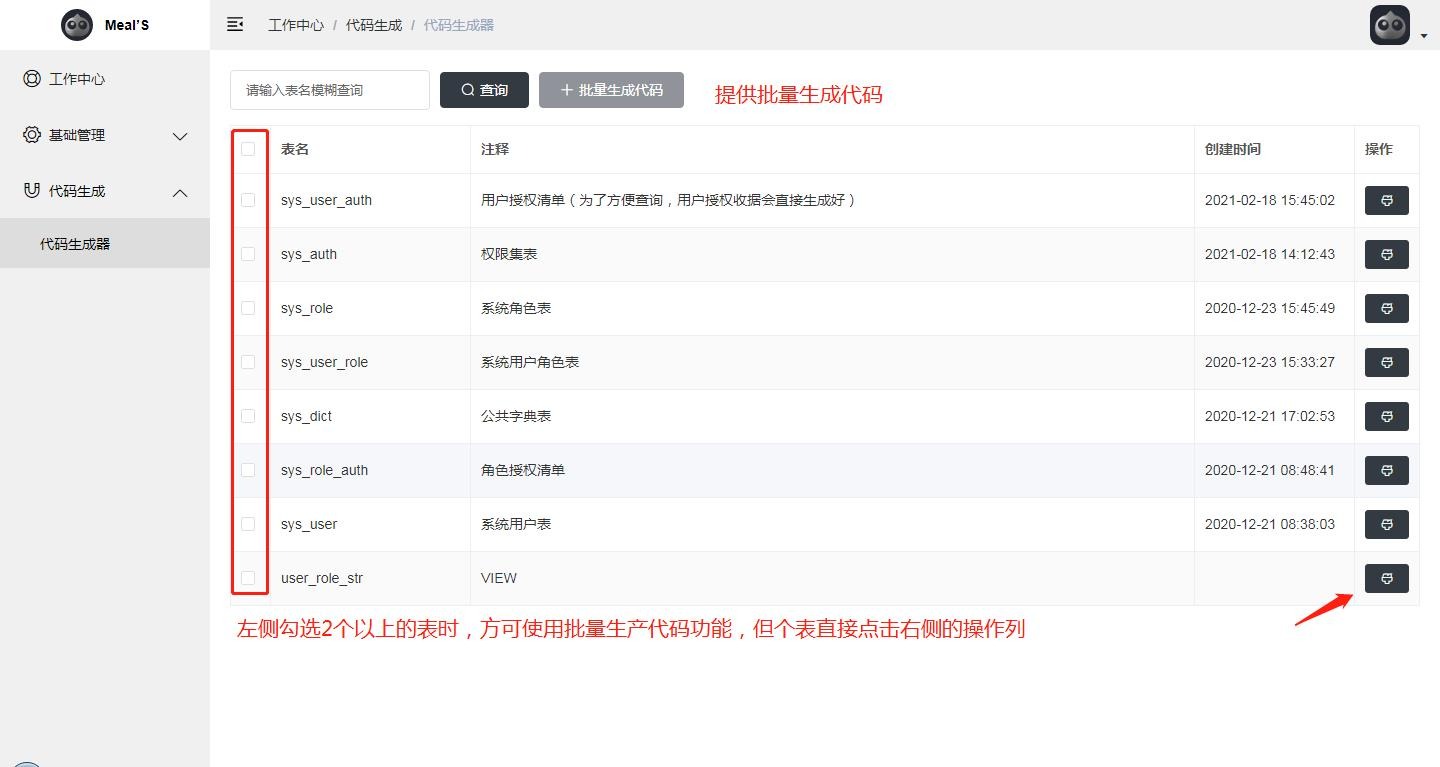Check the sys_user_role row checkbox
The height and width of the screenshot is (767, 1440).
coord(248,362)
